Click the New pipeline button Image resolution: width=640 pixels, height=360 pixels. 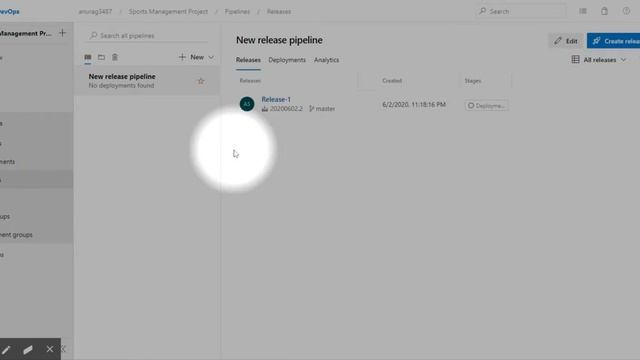191,57
